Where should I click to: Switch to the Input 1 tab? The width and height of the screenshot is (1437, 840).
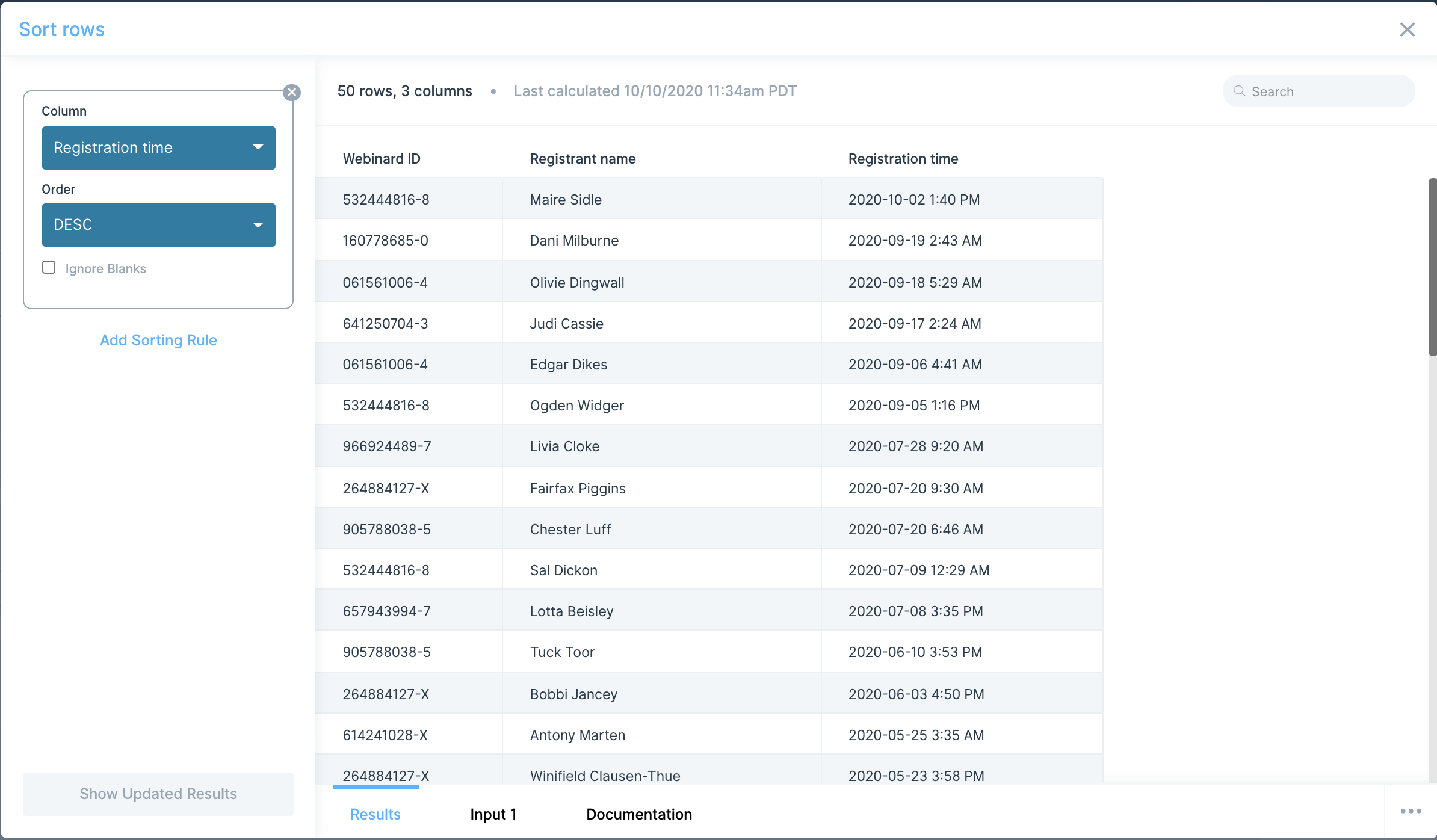pyautogui.click(x=493, y=814)
